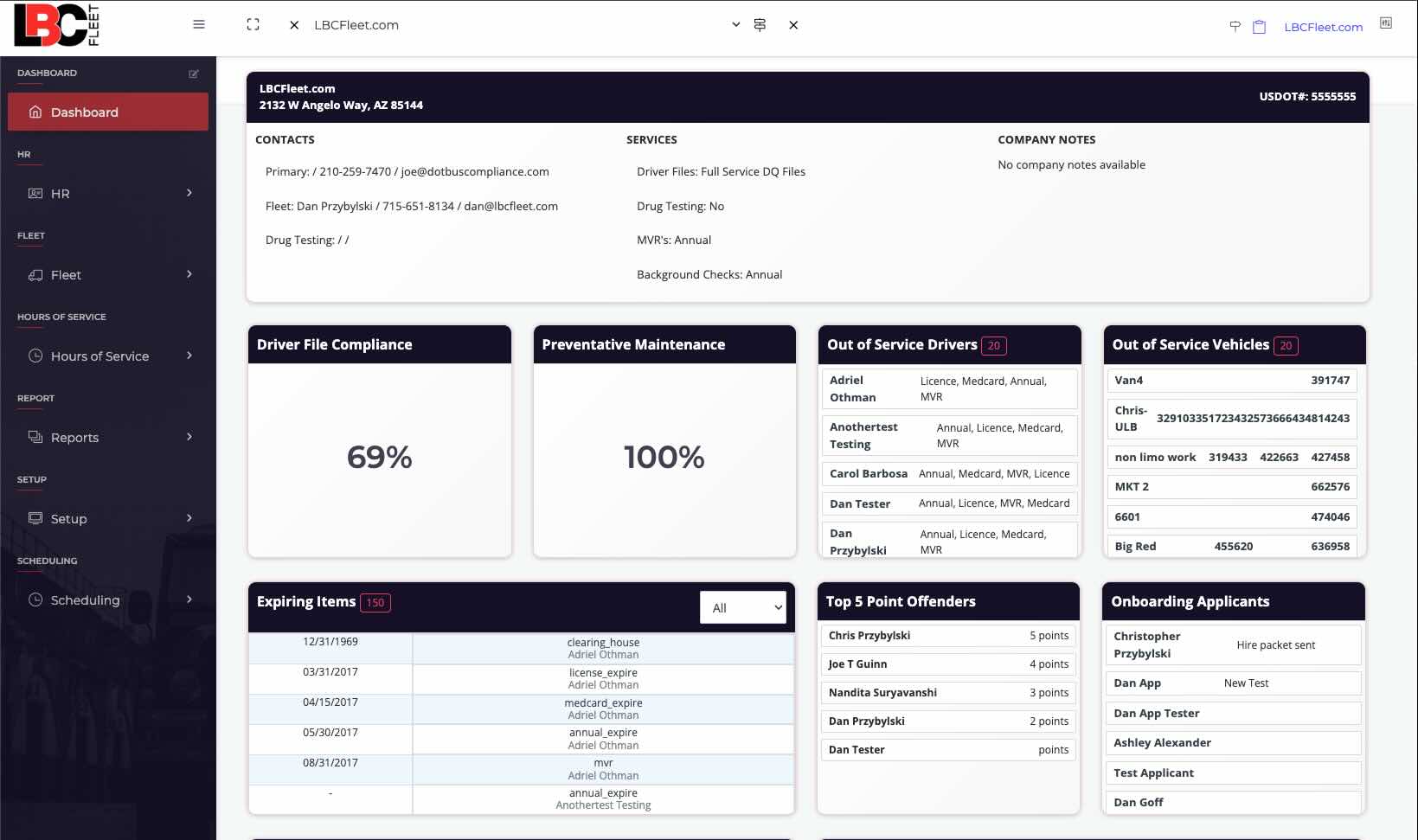Open Hours of Service sidebar menu

(108, 356)
